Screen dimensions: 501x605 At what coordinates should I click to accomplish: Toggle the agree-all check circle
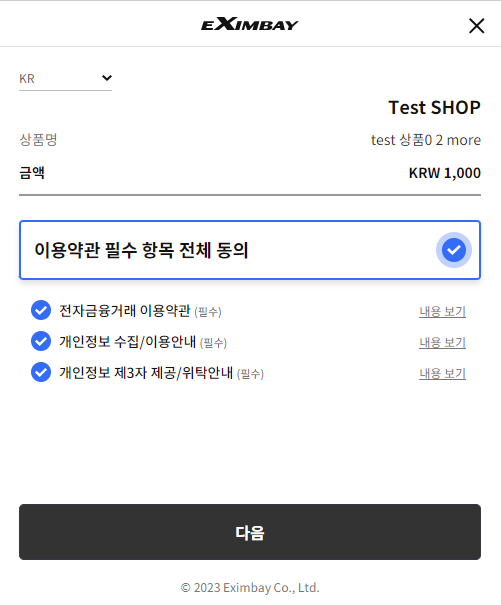pos(454,250)
